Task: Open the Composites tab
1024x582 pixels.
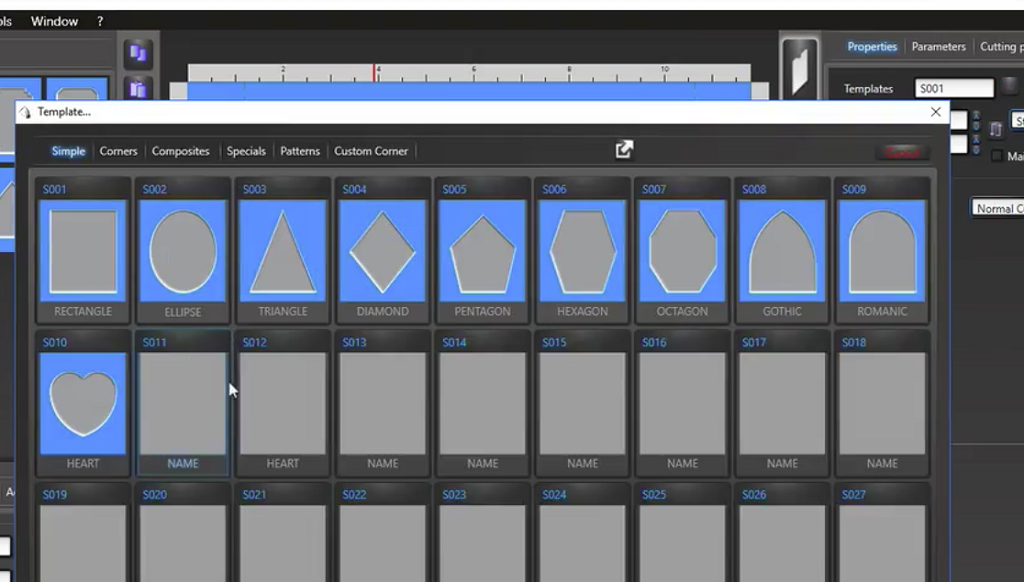Action: click(180, 151)
